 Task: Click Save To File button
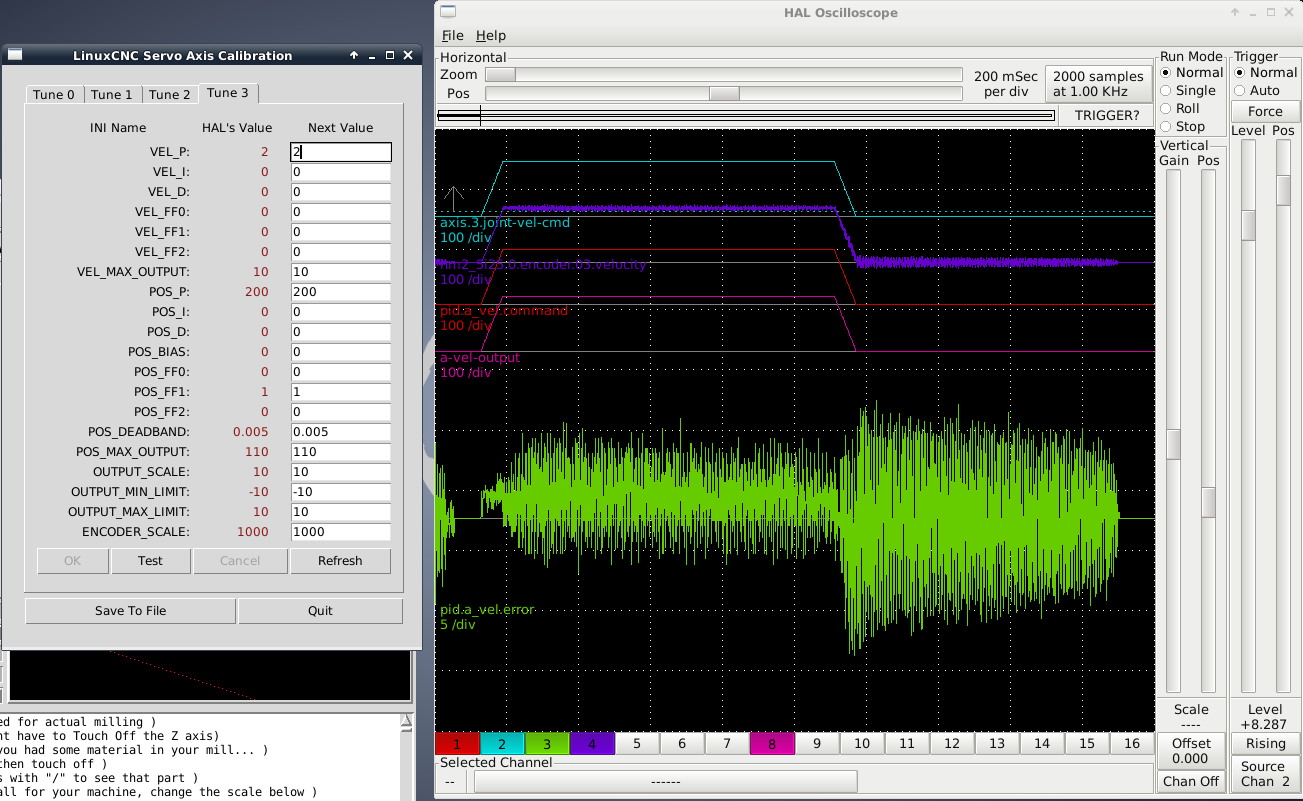[131, 611]
